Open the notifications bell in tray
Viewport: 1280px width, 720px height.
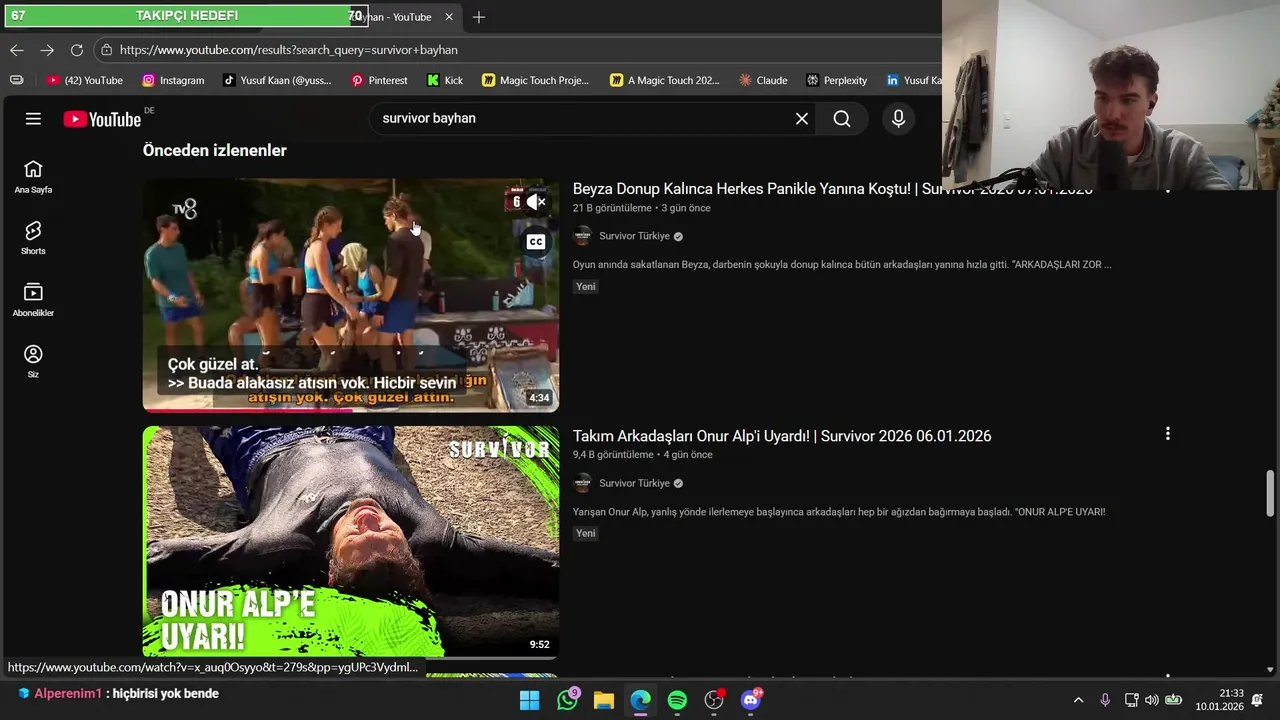(1258, 700)
